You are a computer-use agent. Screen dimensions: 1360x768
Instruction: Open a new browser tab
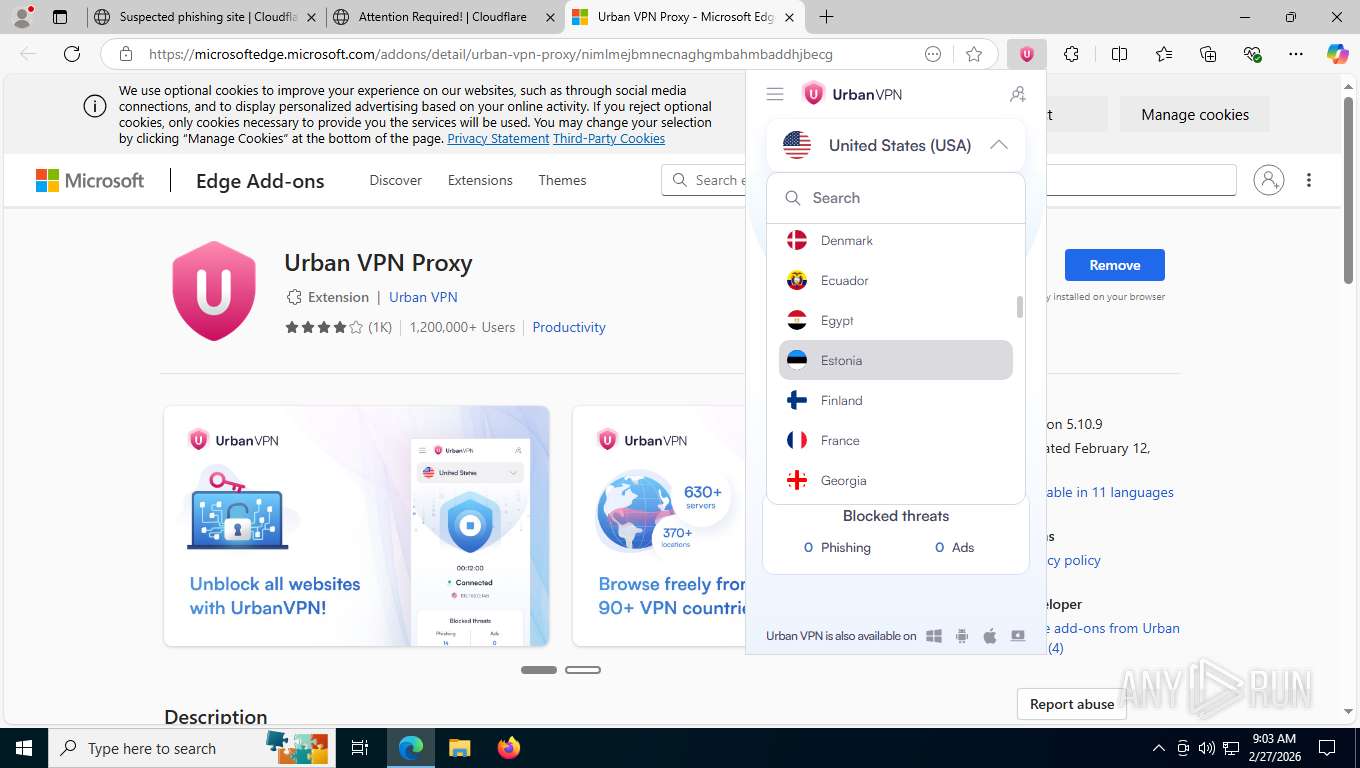pyautogui.click(x=826, y=17)
